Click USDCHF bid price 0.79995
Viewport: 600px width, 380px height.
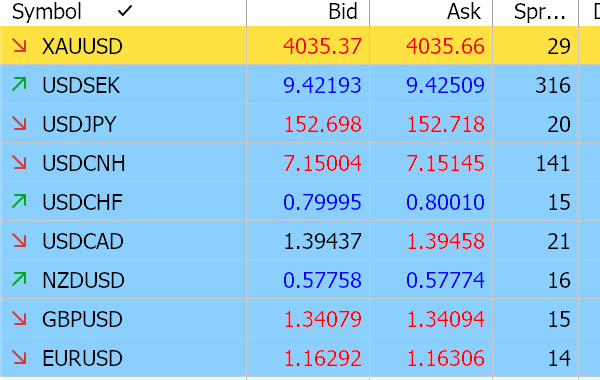pos(322,202)
